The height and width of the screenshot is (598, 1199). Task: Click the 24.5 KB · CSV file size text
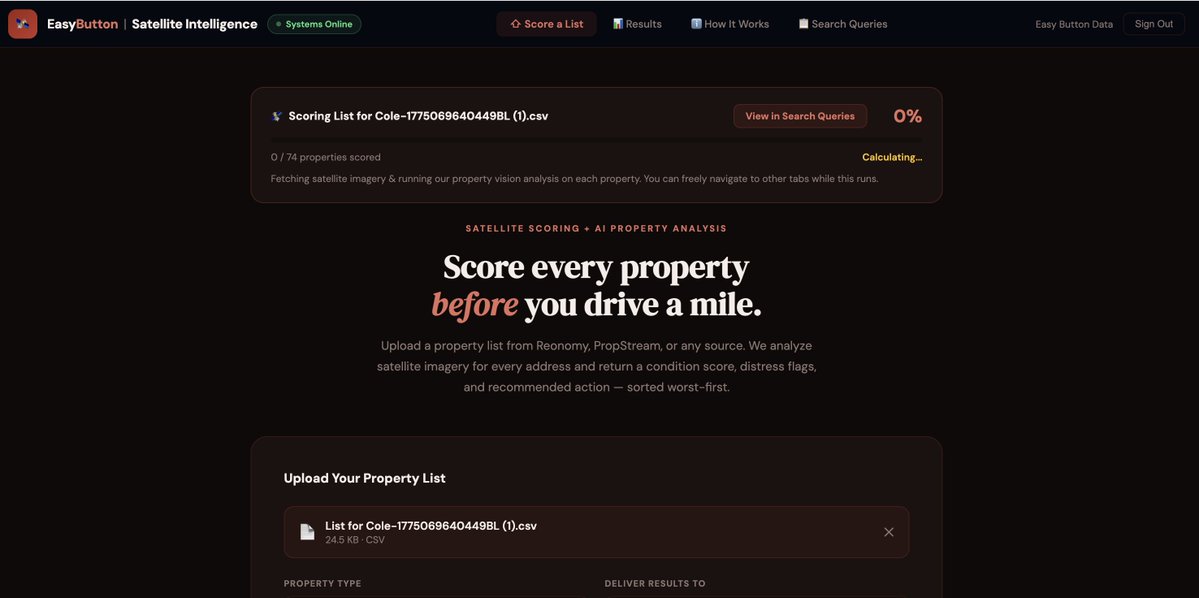355,540
